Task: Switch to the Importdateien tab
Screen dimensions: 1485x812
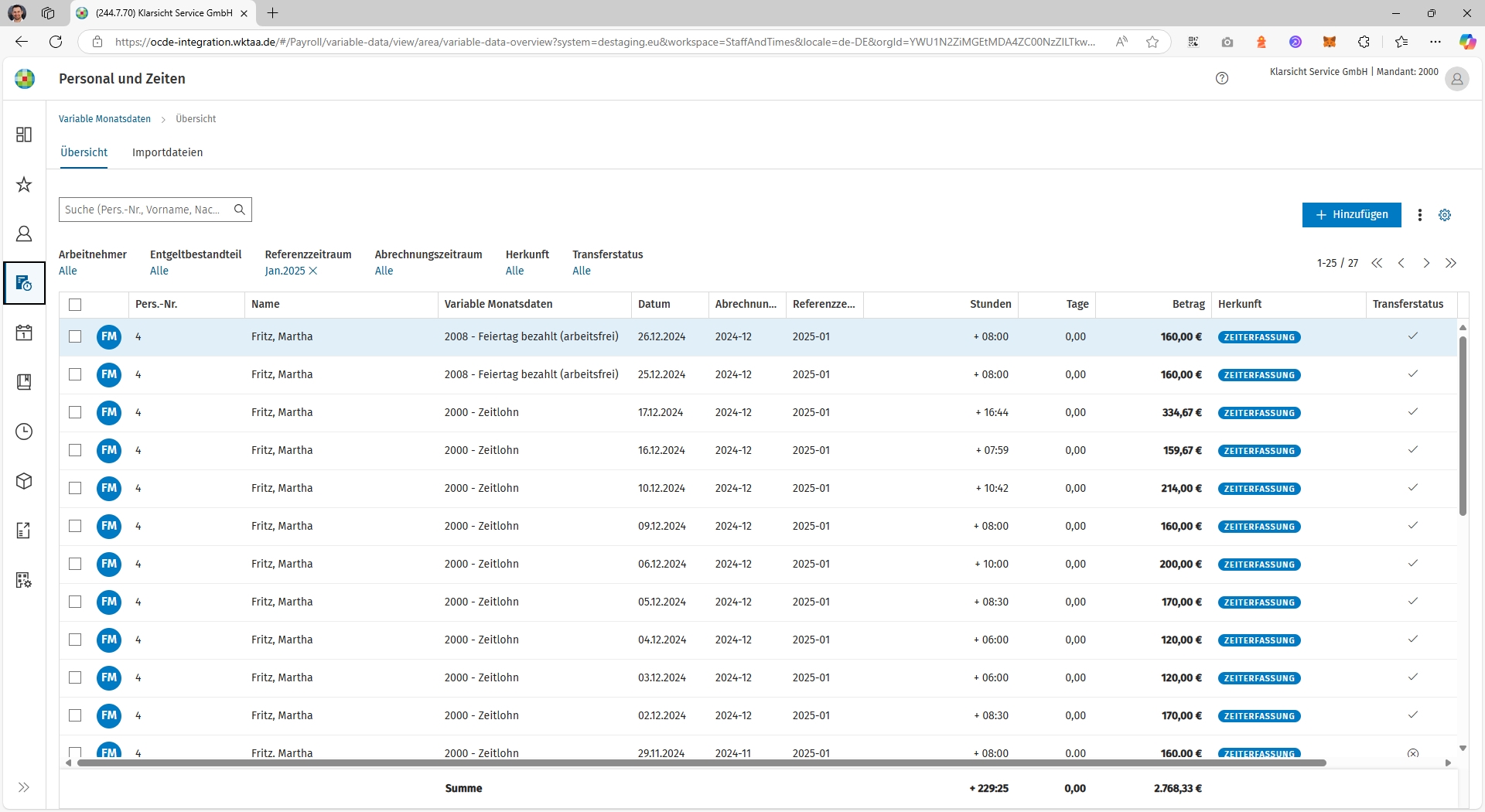Action: click(x=167, y=152)
